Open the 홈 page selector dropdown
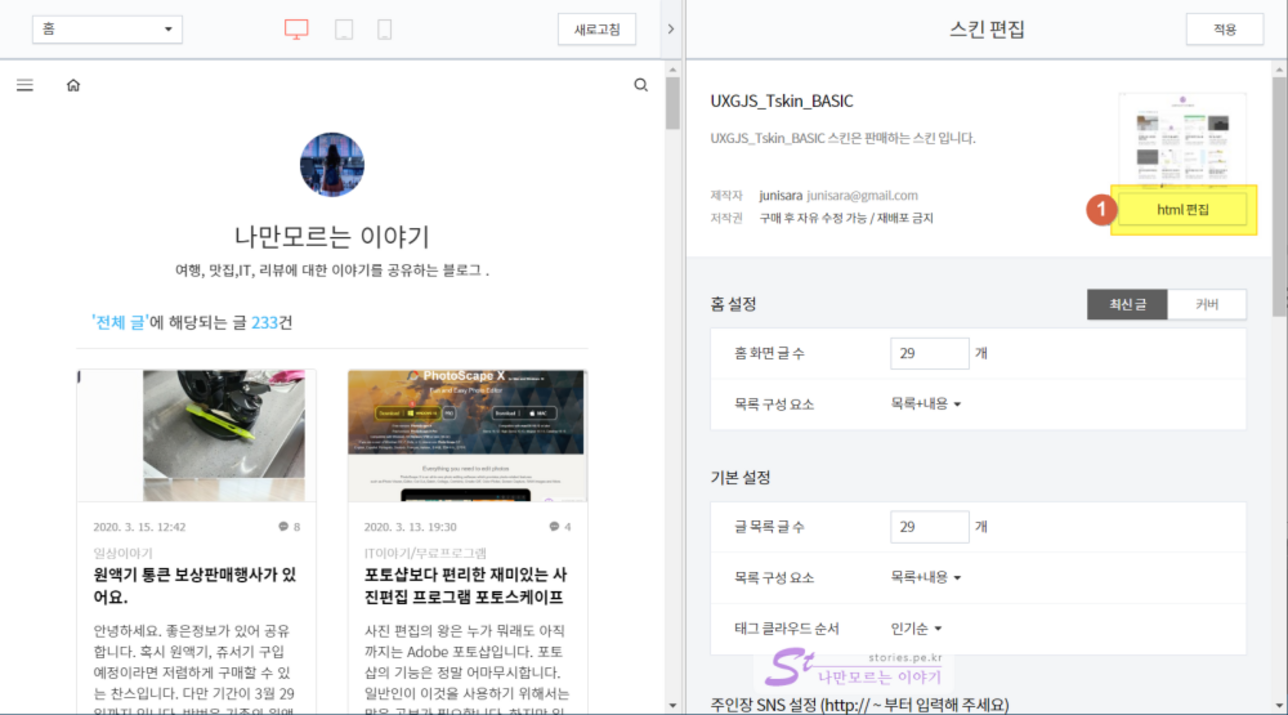Image resolution: width=1288 pixels, height=715 pixels. click(x=107, y=29)
